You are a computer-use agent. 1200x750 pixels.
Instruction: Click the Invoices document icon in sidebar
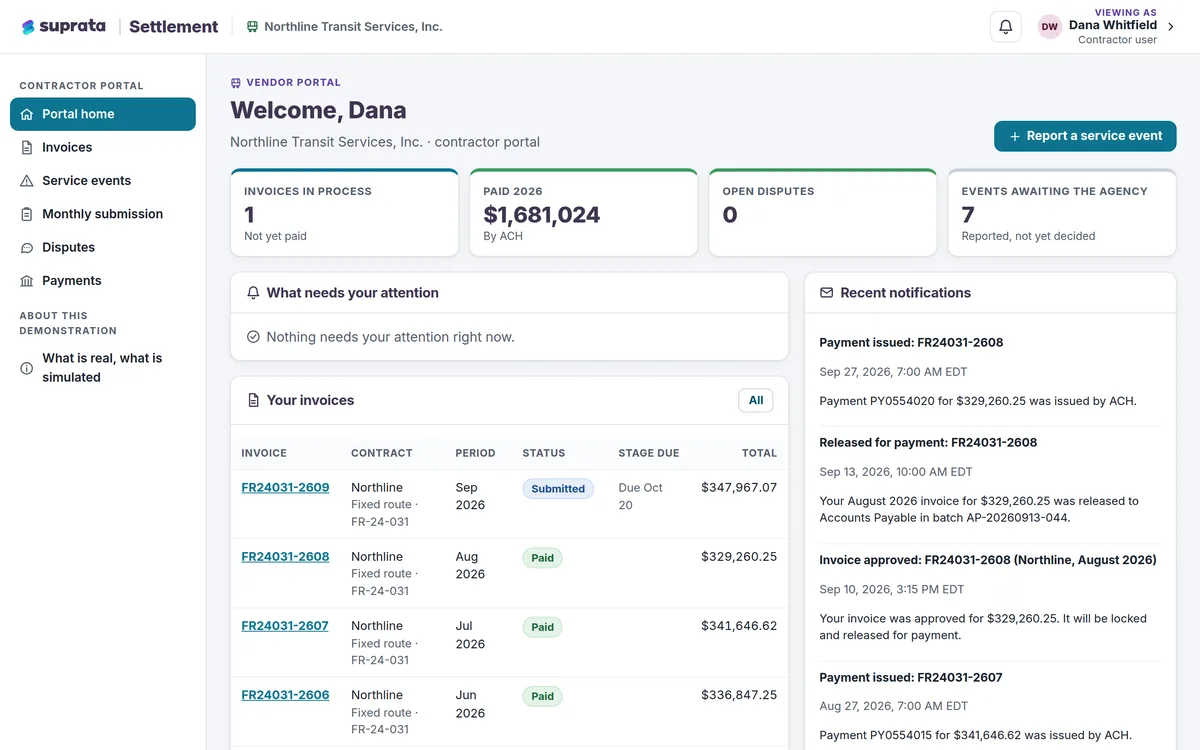point(27,147)
